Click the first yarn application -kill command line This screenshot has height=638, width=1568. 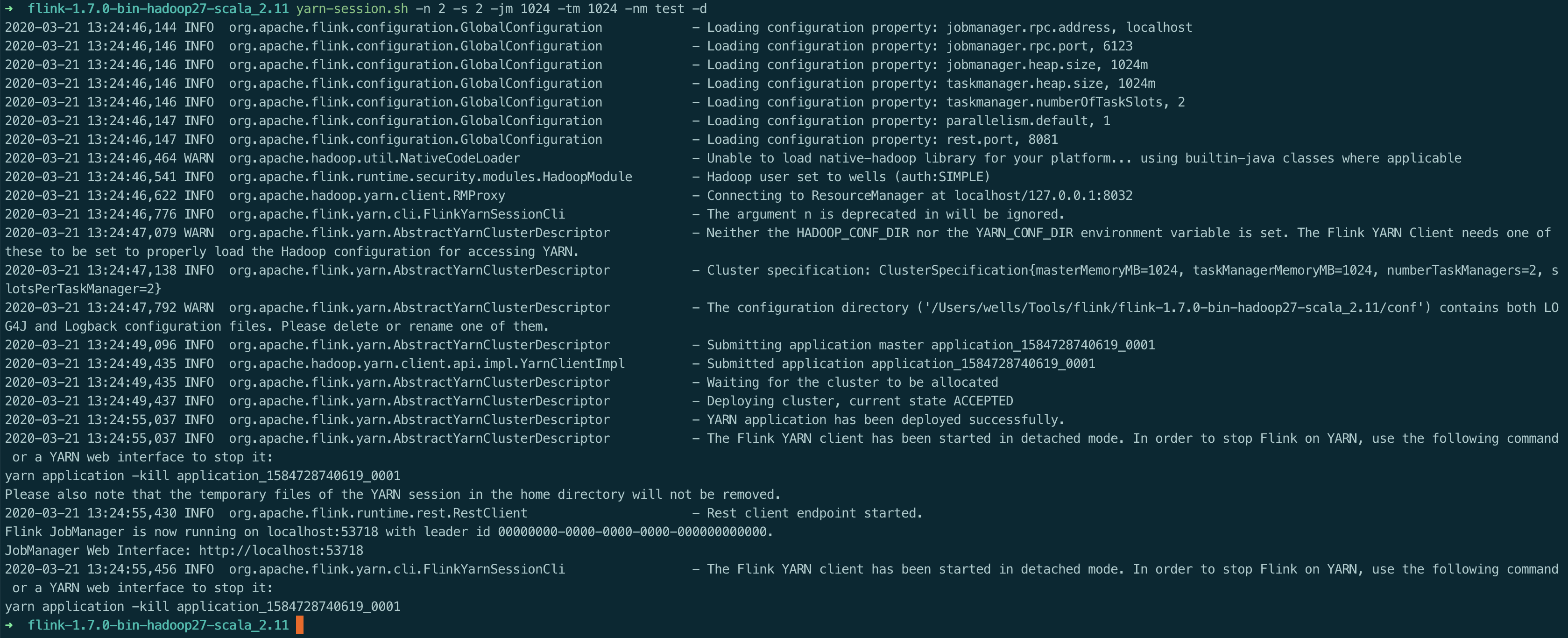(203, 475)
